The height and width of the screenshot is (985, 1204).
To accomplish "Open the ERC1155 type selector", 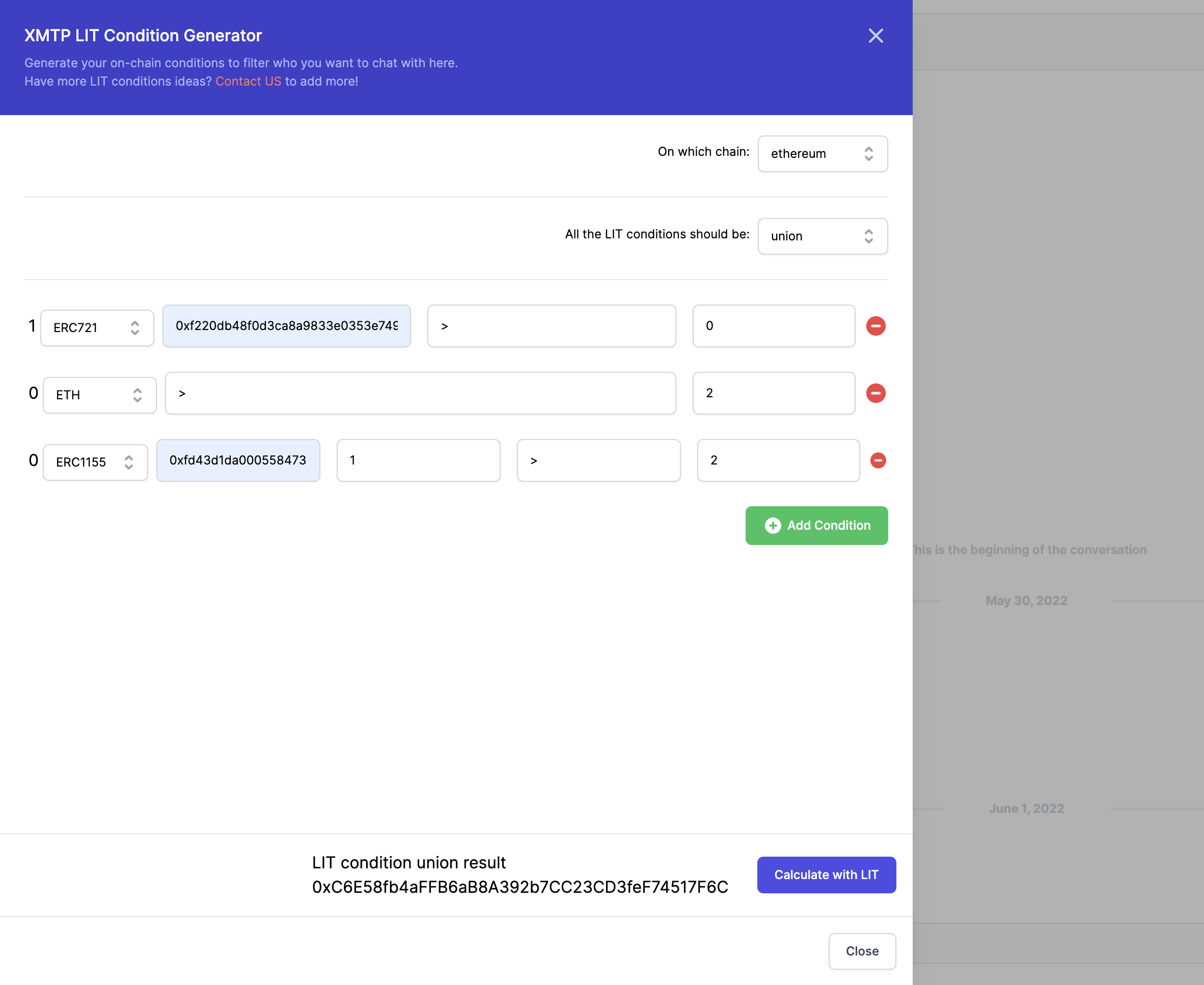I will [95, 462].
